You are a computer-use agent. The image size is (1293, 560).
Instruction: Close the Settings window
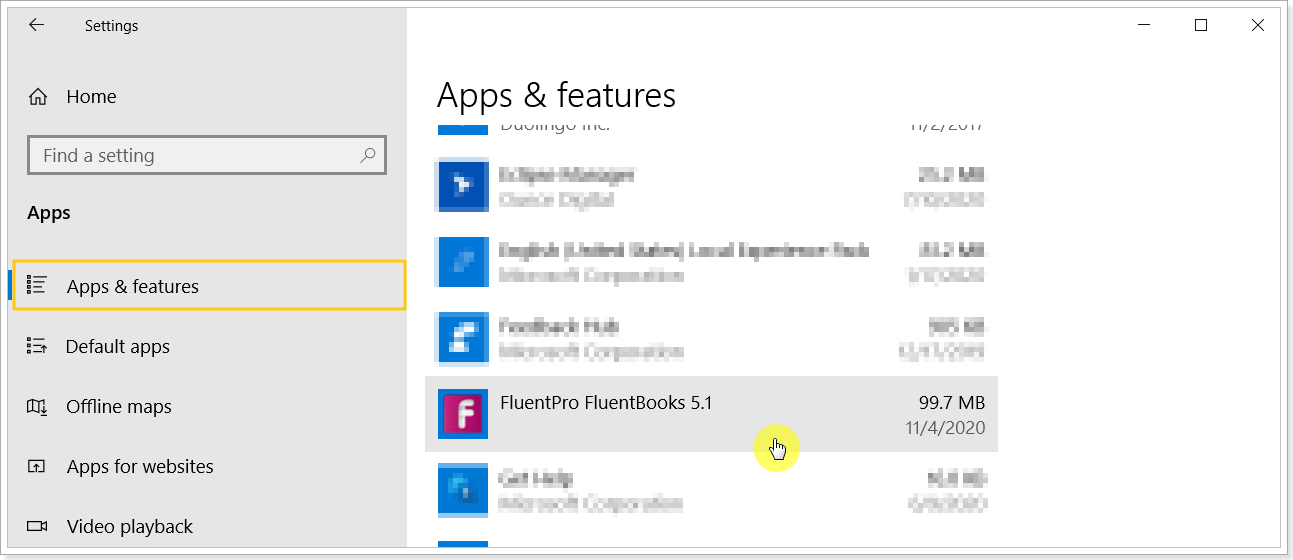pyautogui.click(x=1258, y=26)
